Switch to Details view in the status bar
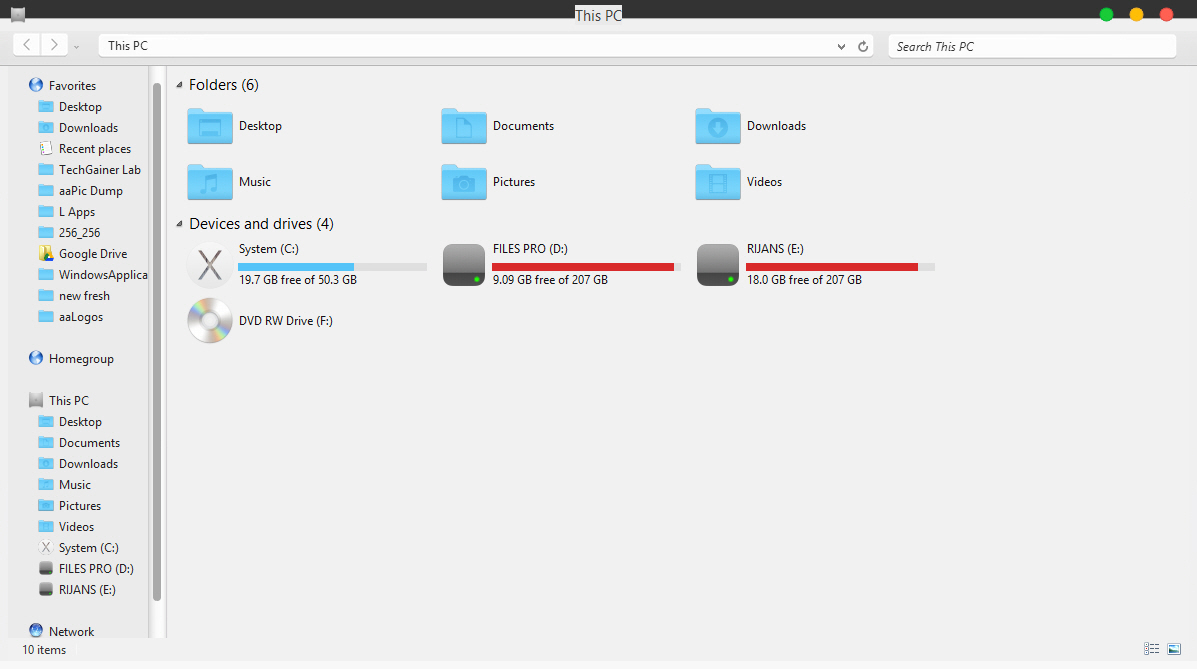 click(x=1151, y=648)
